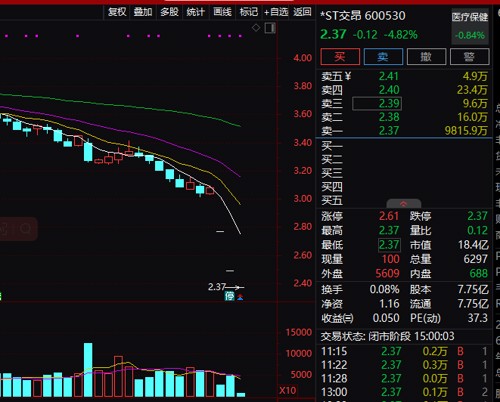
Task: Select the 多股 multi-stock view
Action: coord(169,12)
